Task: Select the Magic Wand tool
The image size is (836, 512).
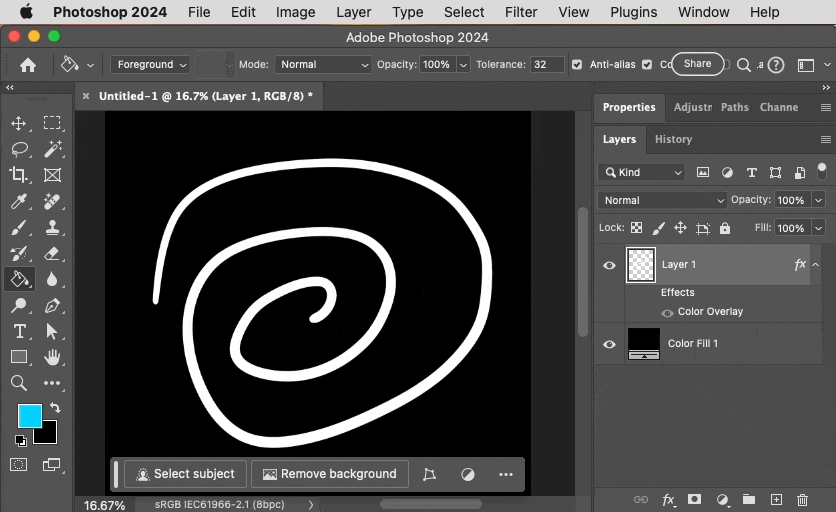Action: [52, 149]
